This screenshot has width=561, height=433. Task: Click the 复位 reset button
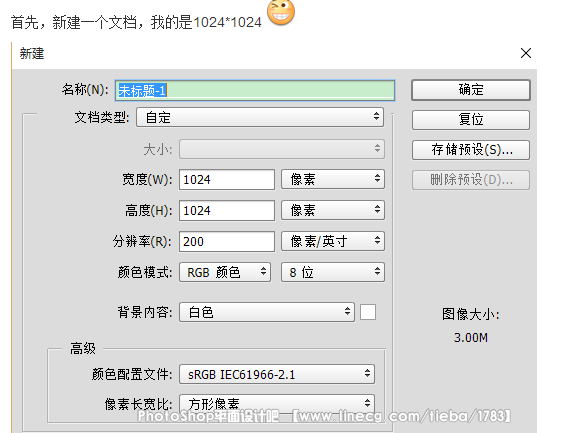click(x=471, y=120)
